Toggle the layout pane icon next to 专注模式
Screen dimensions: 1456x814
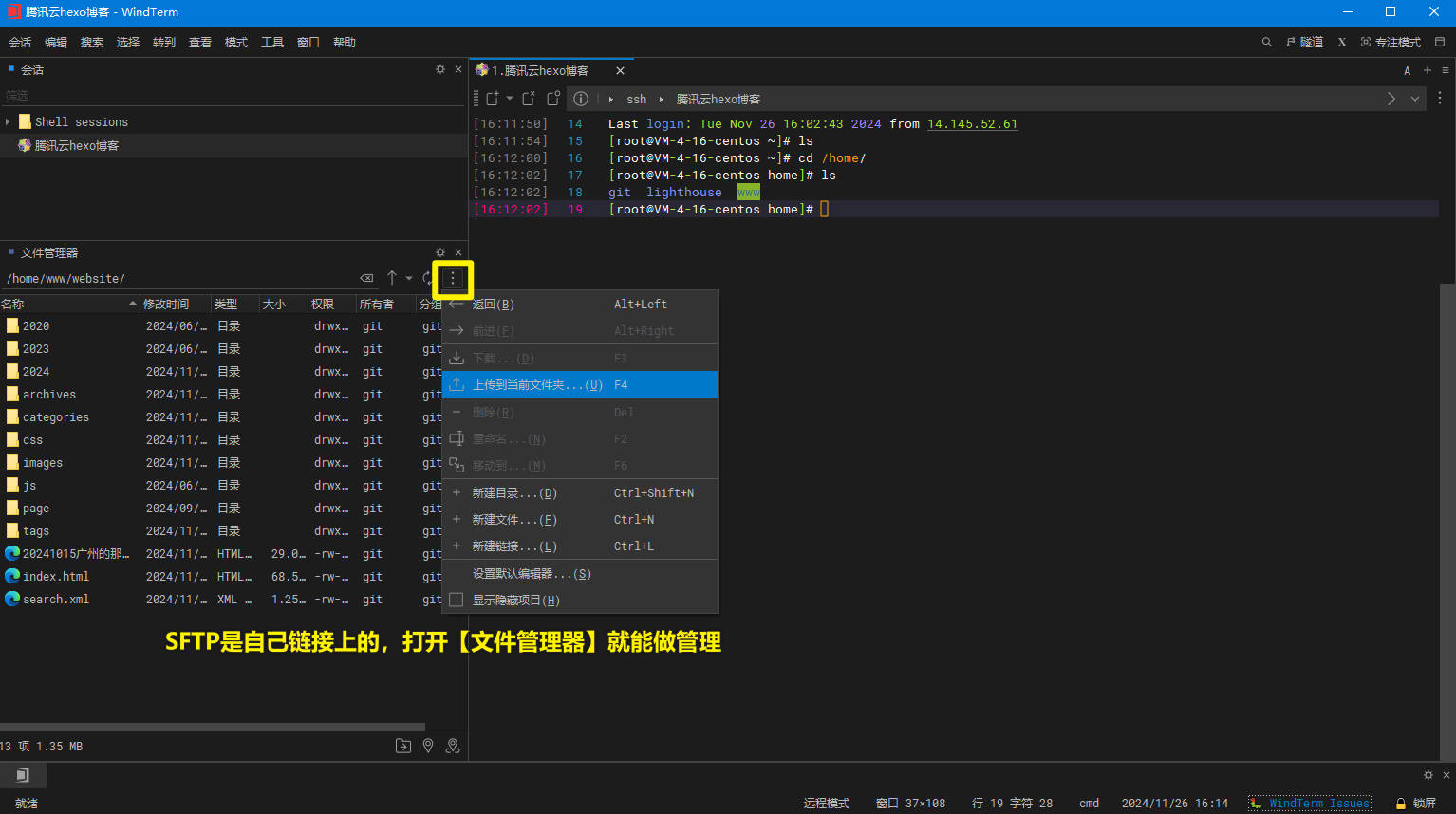click(1440, 42)
